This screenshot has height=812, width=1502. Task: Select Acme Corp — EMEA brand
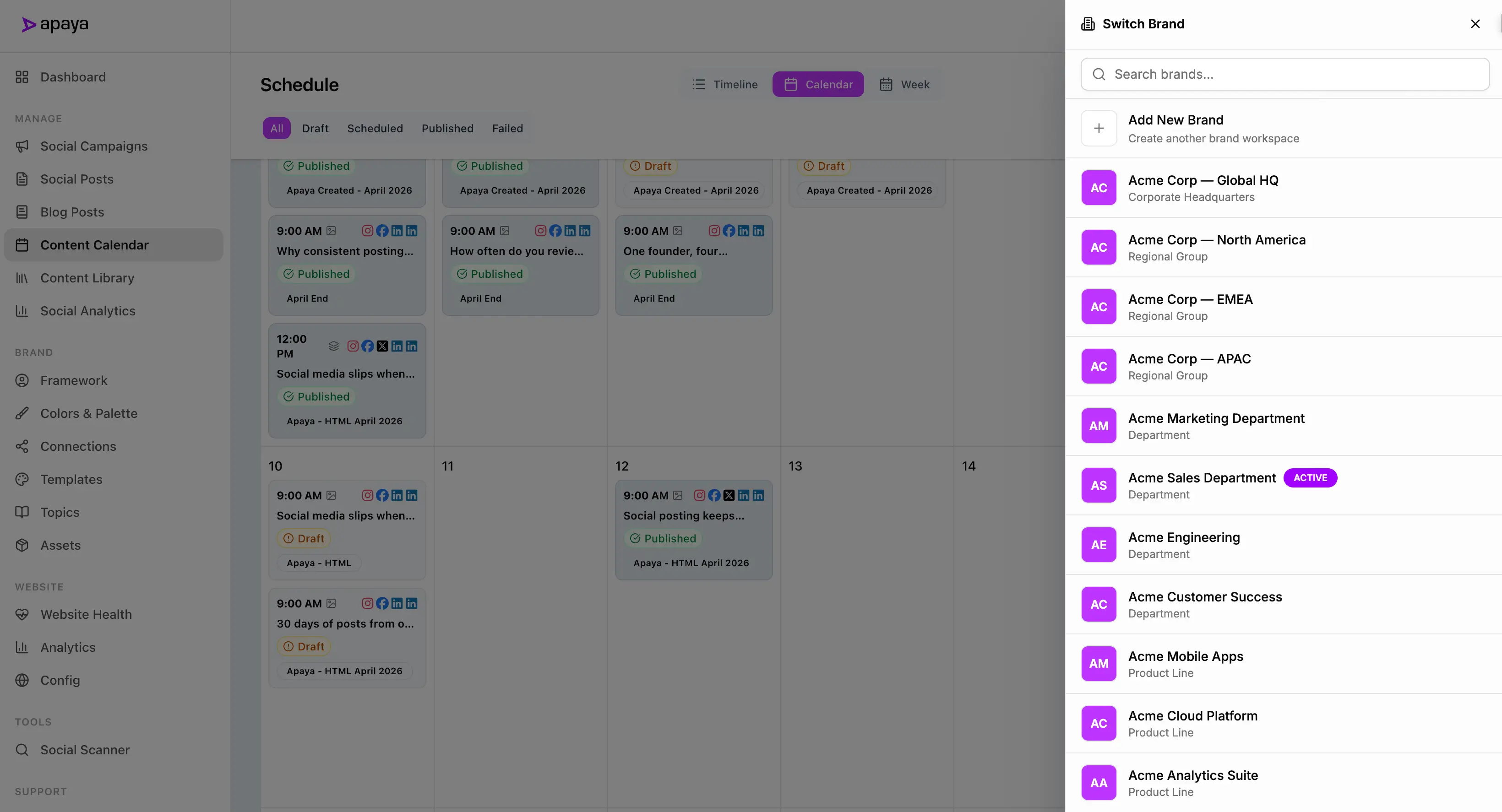point(1284,307)
